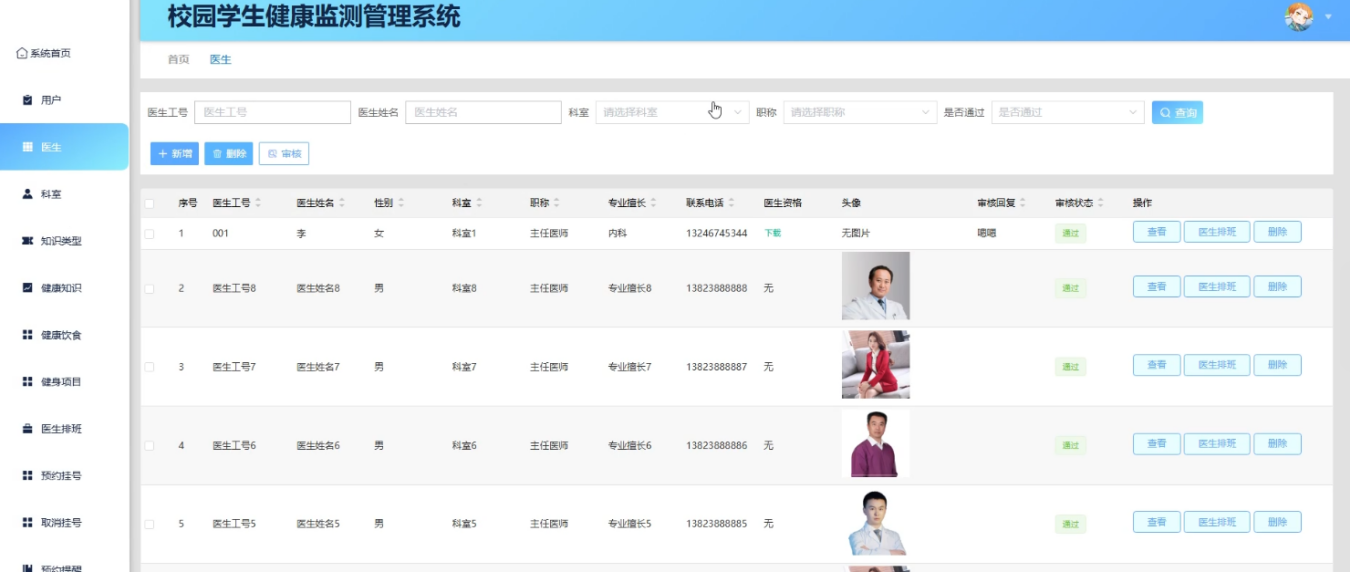Tick the checkbox for row 医生工号6
1350x572 pixels.
(149, 446)
